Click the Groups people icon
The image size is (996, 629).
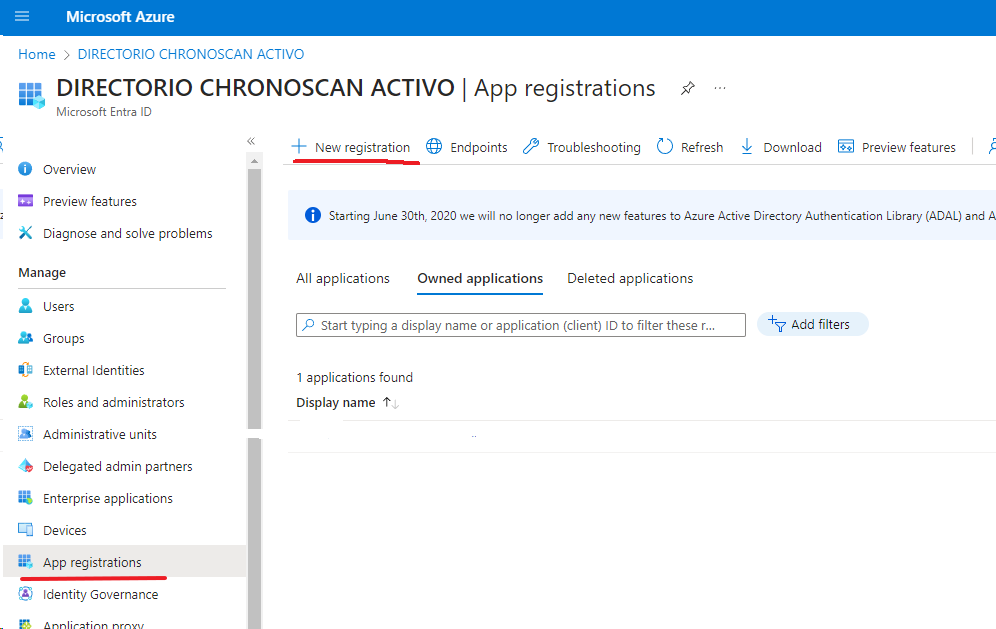point(25,337)
